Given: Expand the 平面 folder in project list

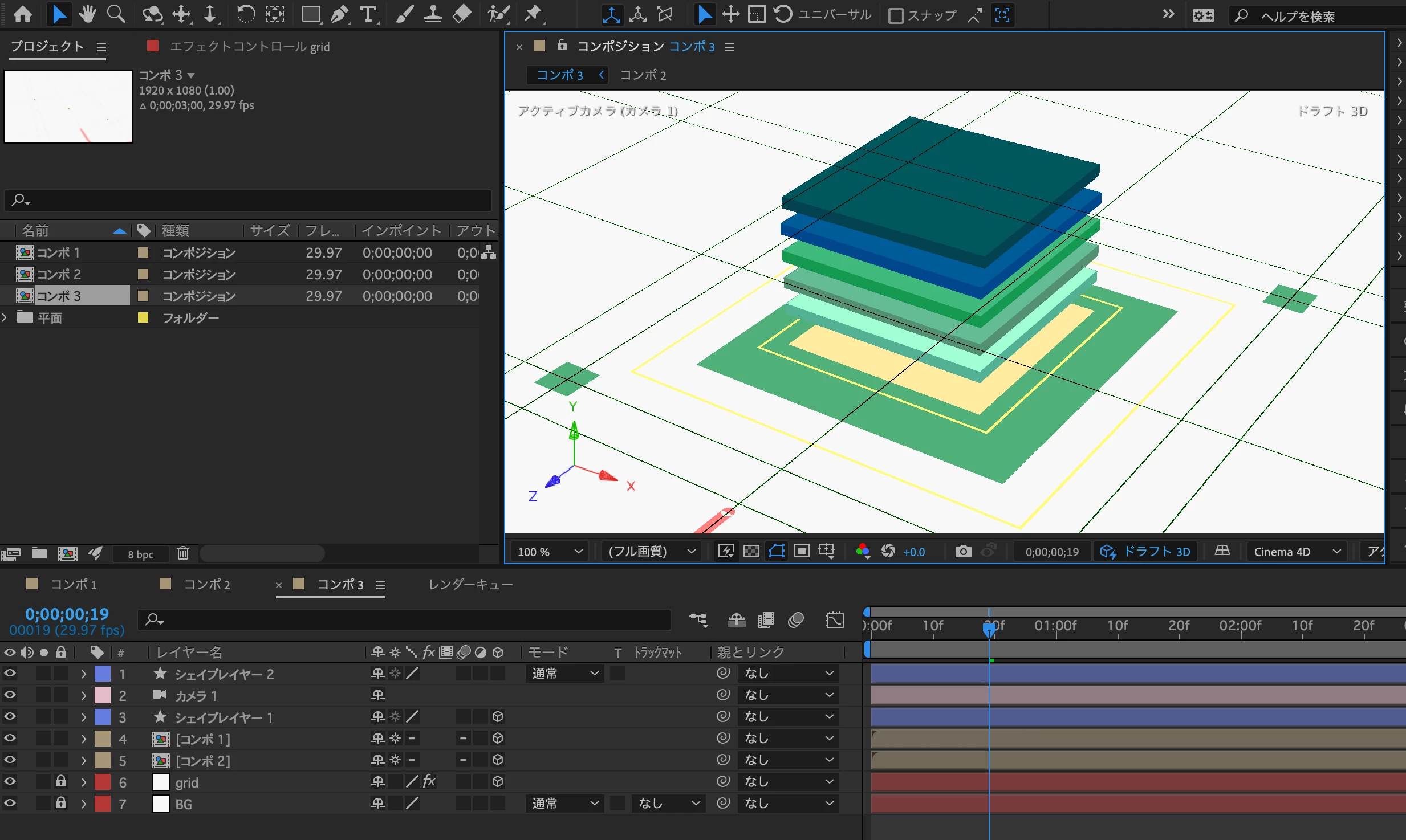Looking at the screenshot, I should [5, 317].
